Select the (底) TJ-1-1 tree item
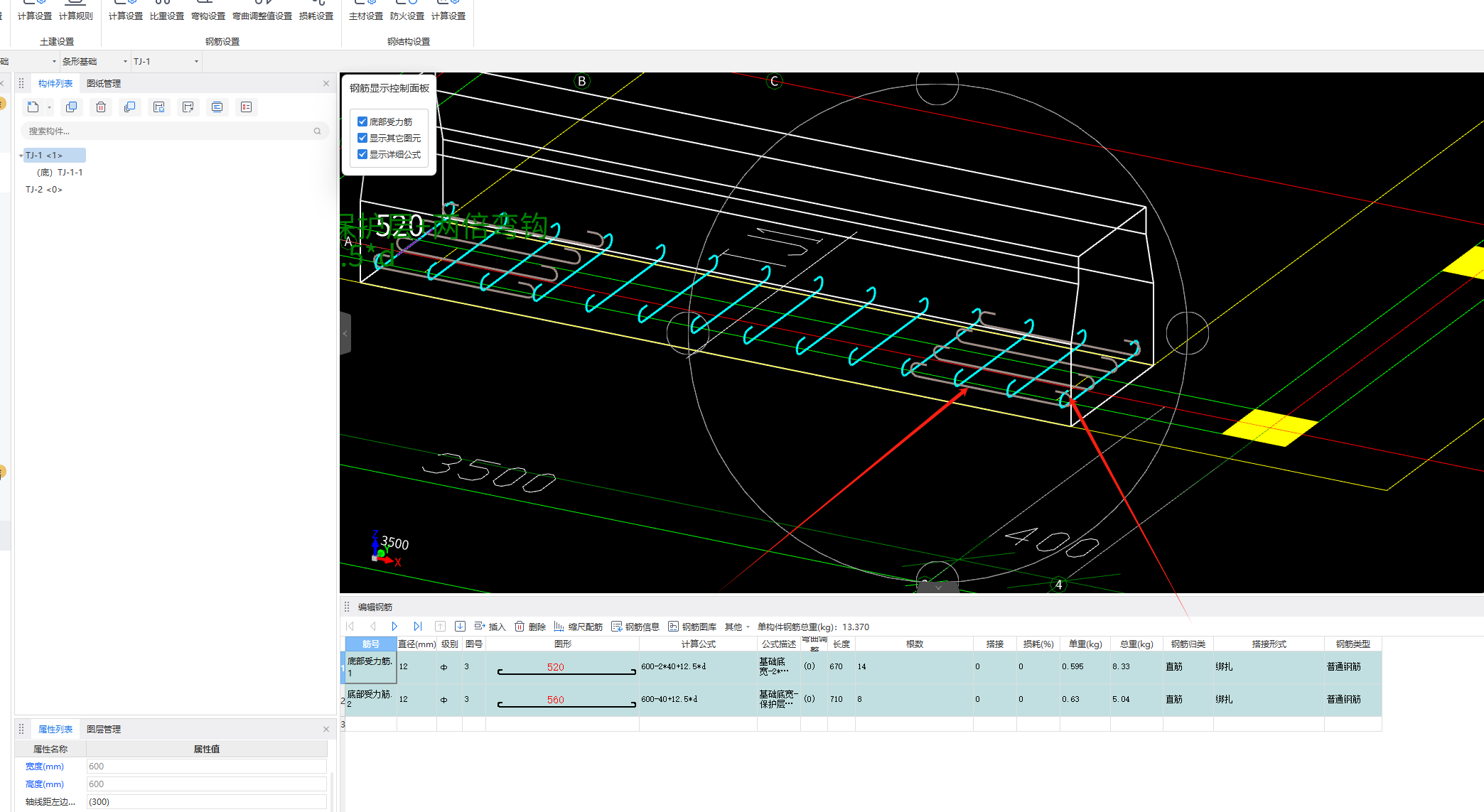The height and width of the screenshot is (812, 1484). [x=60, y=173]
